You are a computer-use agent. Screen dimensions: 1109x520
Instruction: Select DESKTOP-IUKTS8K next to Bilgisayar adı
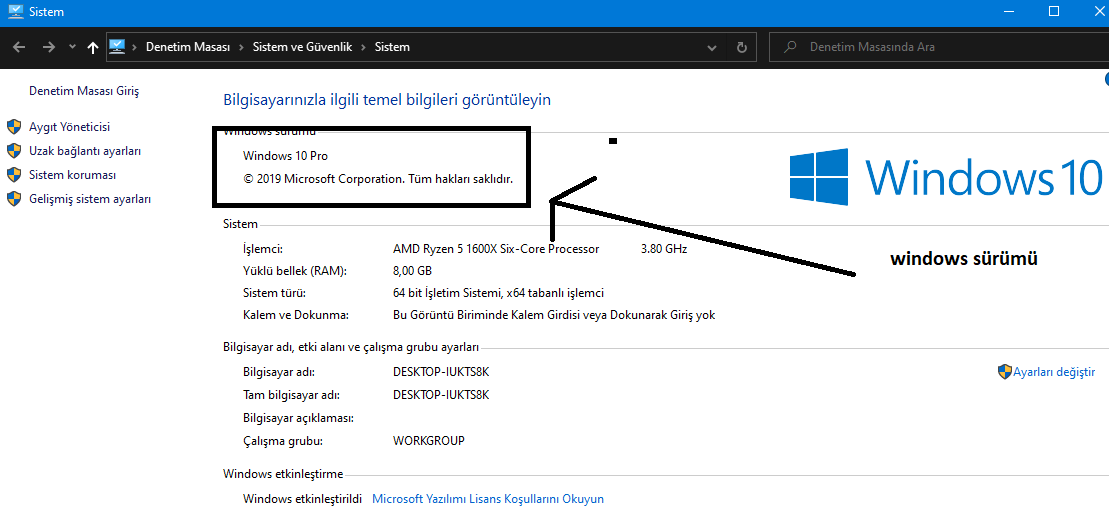441,372
